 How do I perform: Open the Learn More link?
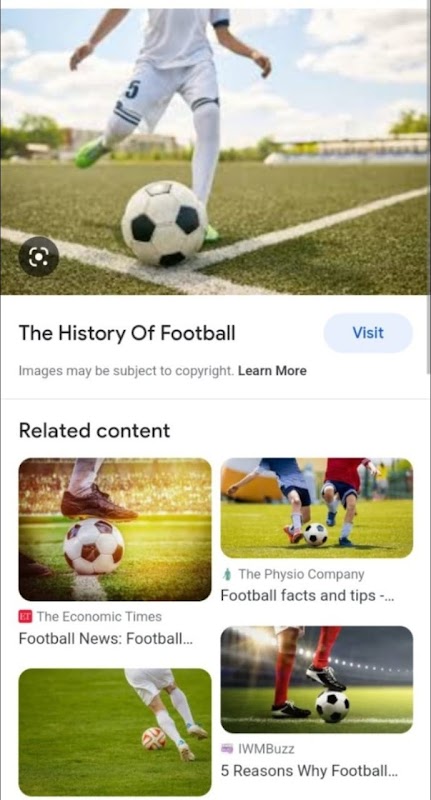coord(272,371)
